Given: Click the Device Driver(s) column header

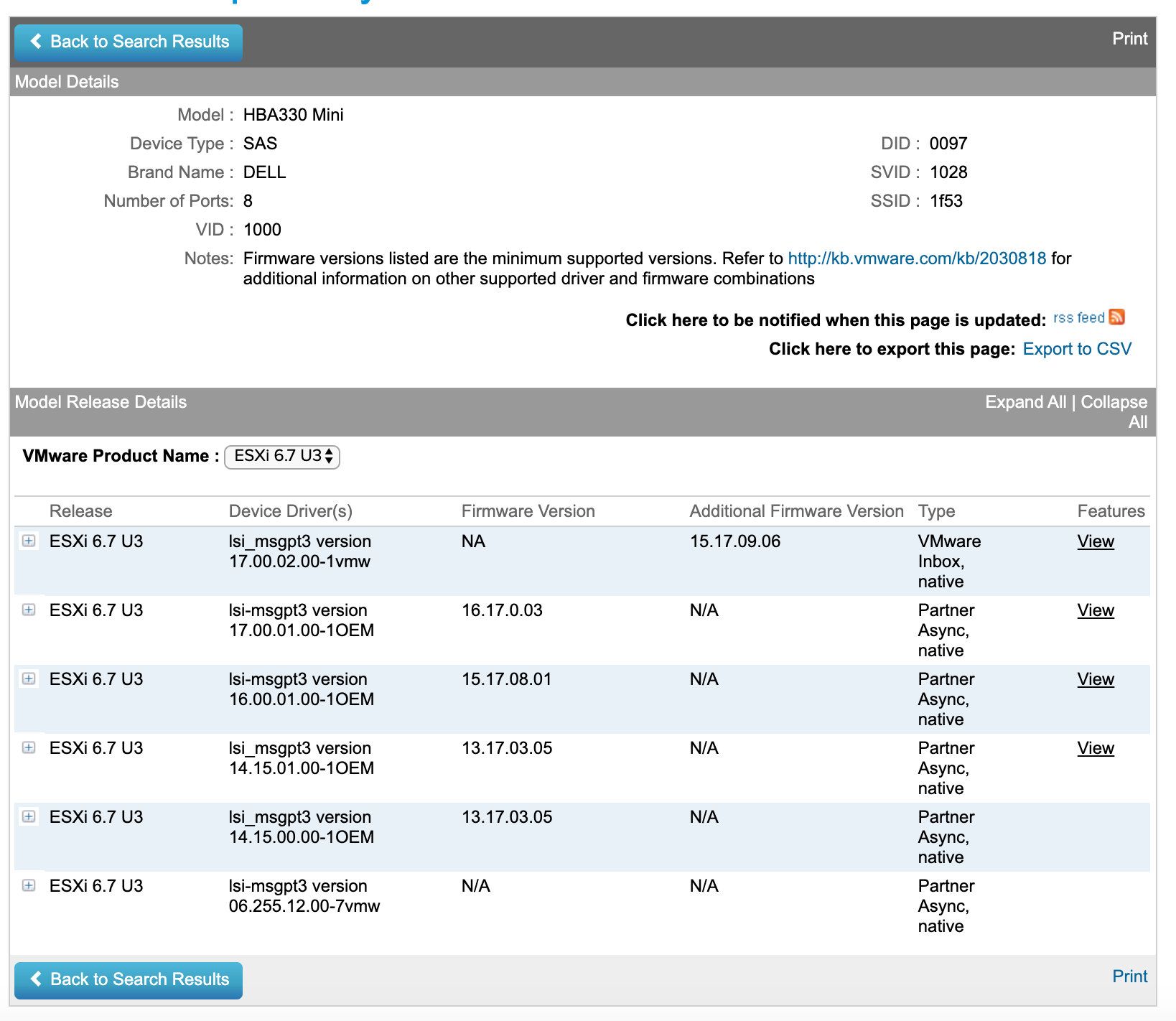Looking at the screenshot, I should 291,511.
